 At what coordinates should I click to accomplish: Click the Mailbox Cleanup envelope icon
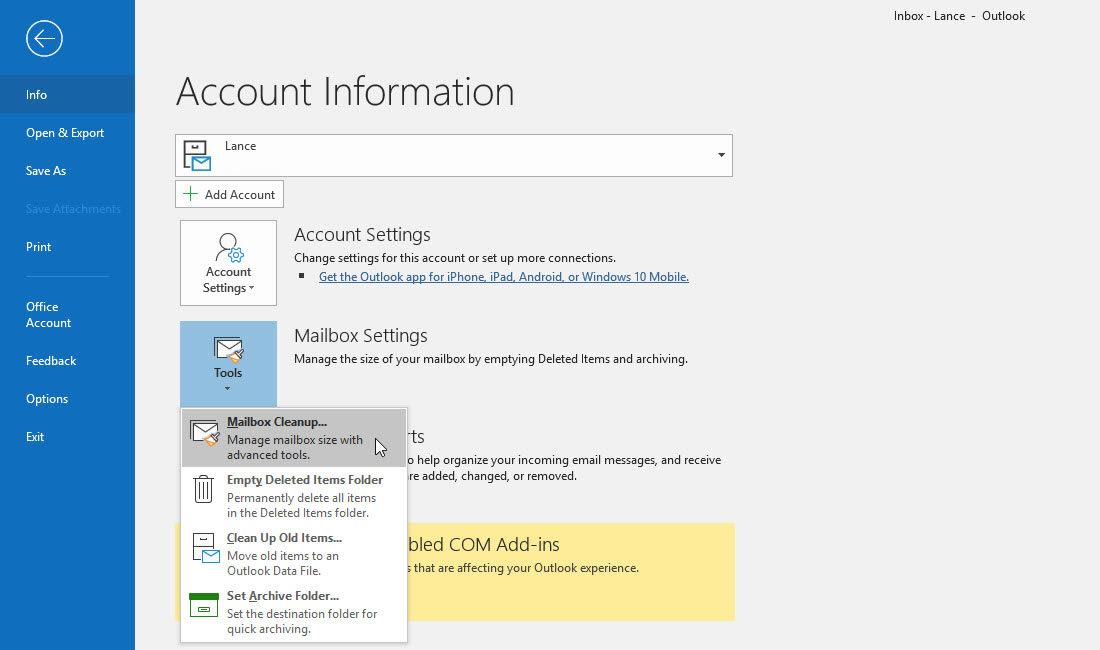coord(205,432)
